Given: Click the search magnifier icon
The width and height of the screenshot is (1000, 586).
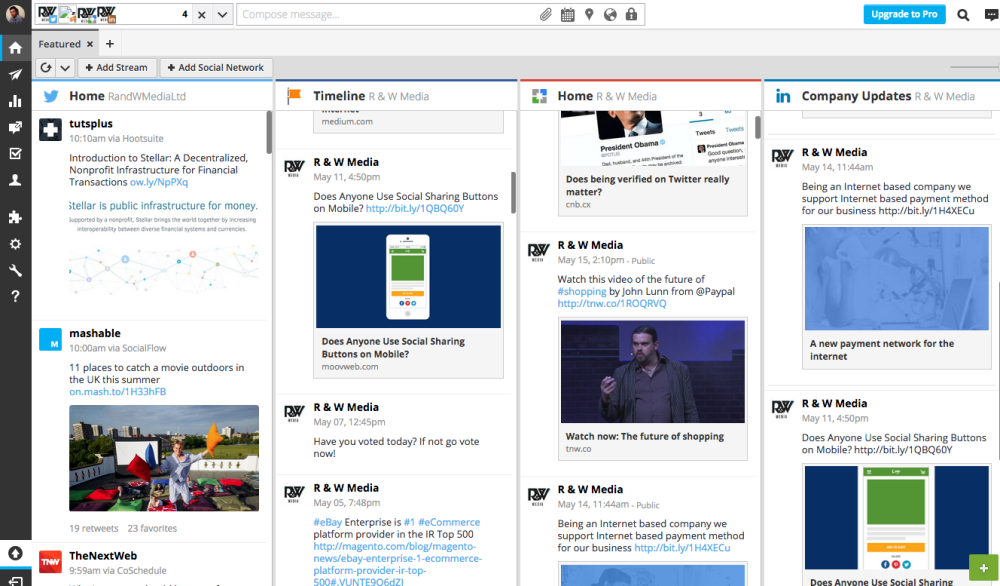Looking at the screenshot, I should click(963, 15).
